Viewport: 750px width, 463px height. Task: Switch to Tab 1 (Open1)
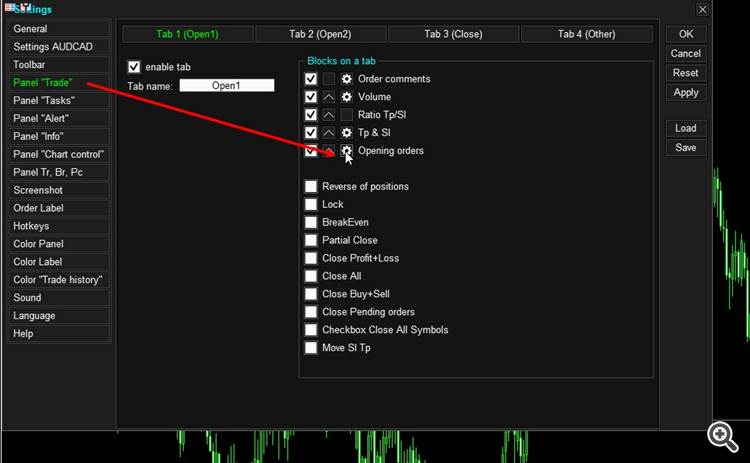[x=188, y=34]
